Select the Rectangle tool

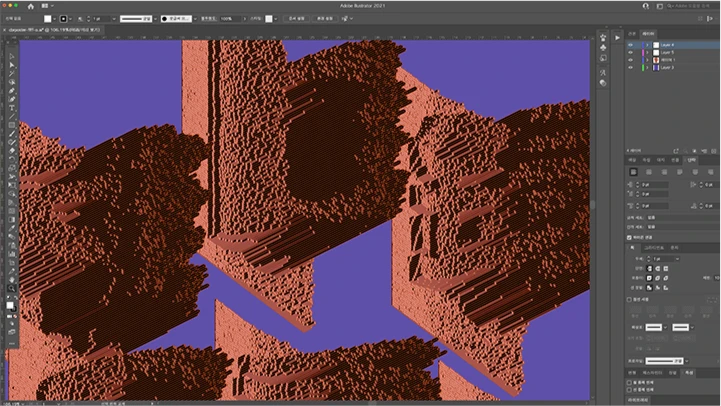(11, 125)
